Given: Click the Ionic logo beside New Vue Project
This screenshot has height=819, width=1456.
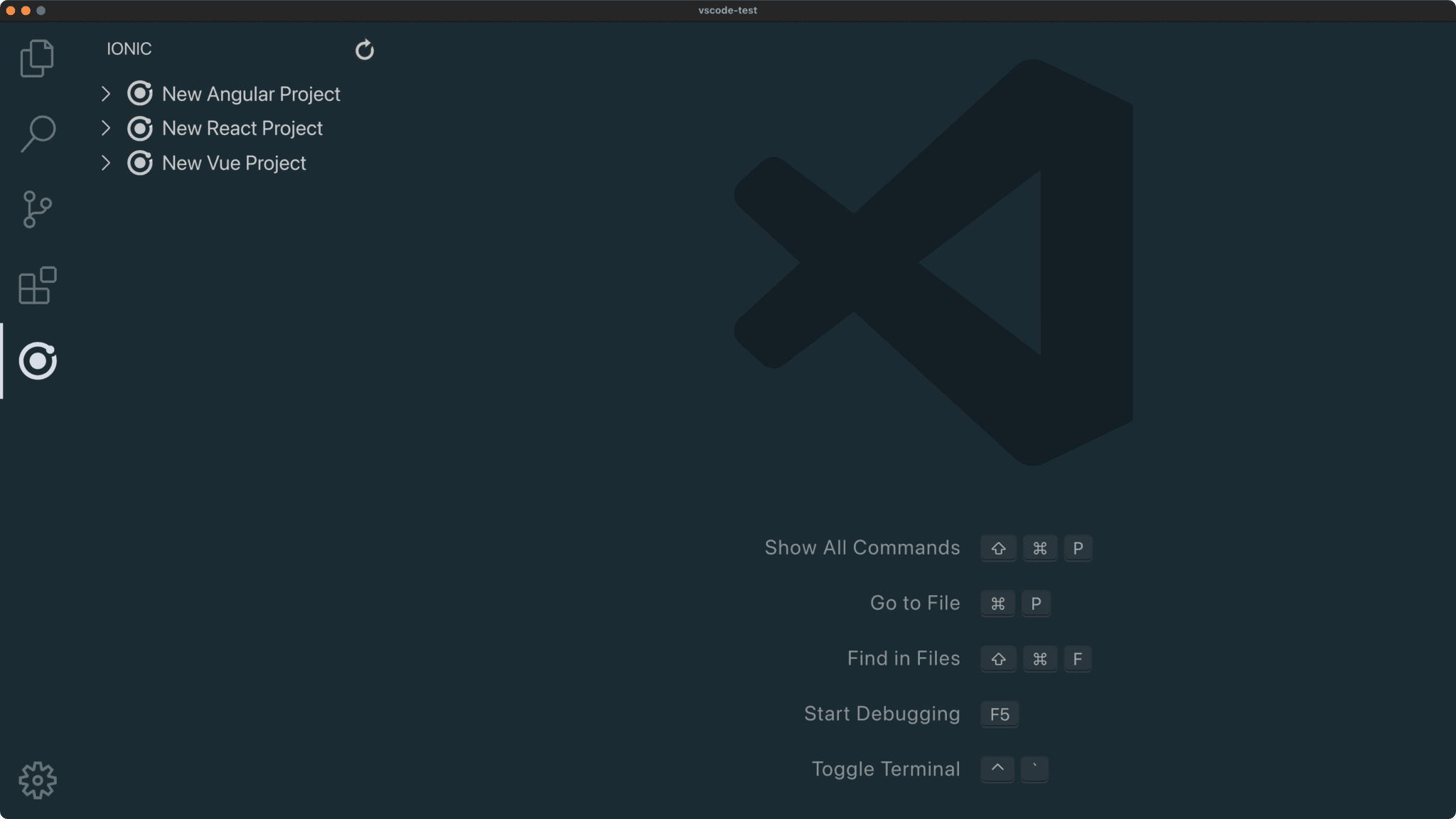Looking at the screenshot, I should tap(140, 163).
